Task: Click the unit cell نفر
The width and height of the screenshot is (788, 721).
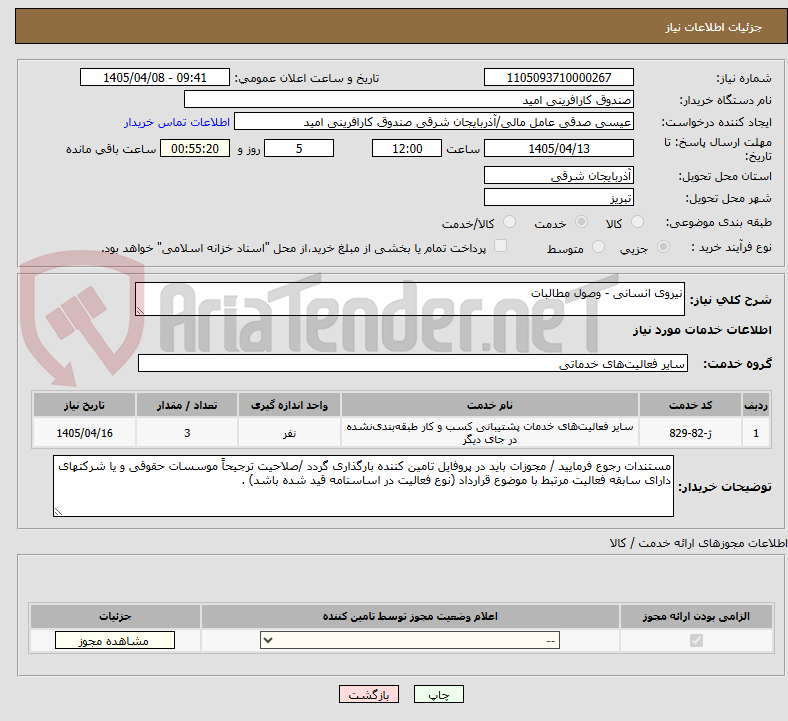Action: [289, 433]
